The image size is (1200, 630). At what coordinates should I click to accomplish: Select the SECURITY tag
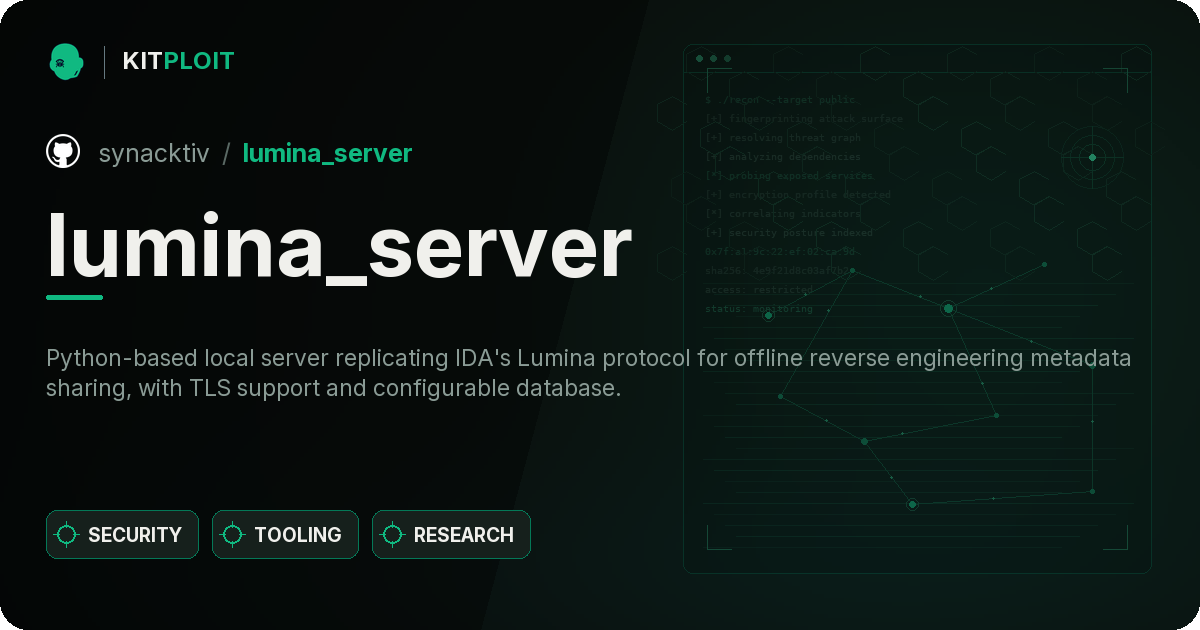click(122, 535)
